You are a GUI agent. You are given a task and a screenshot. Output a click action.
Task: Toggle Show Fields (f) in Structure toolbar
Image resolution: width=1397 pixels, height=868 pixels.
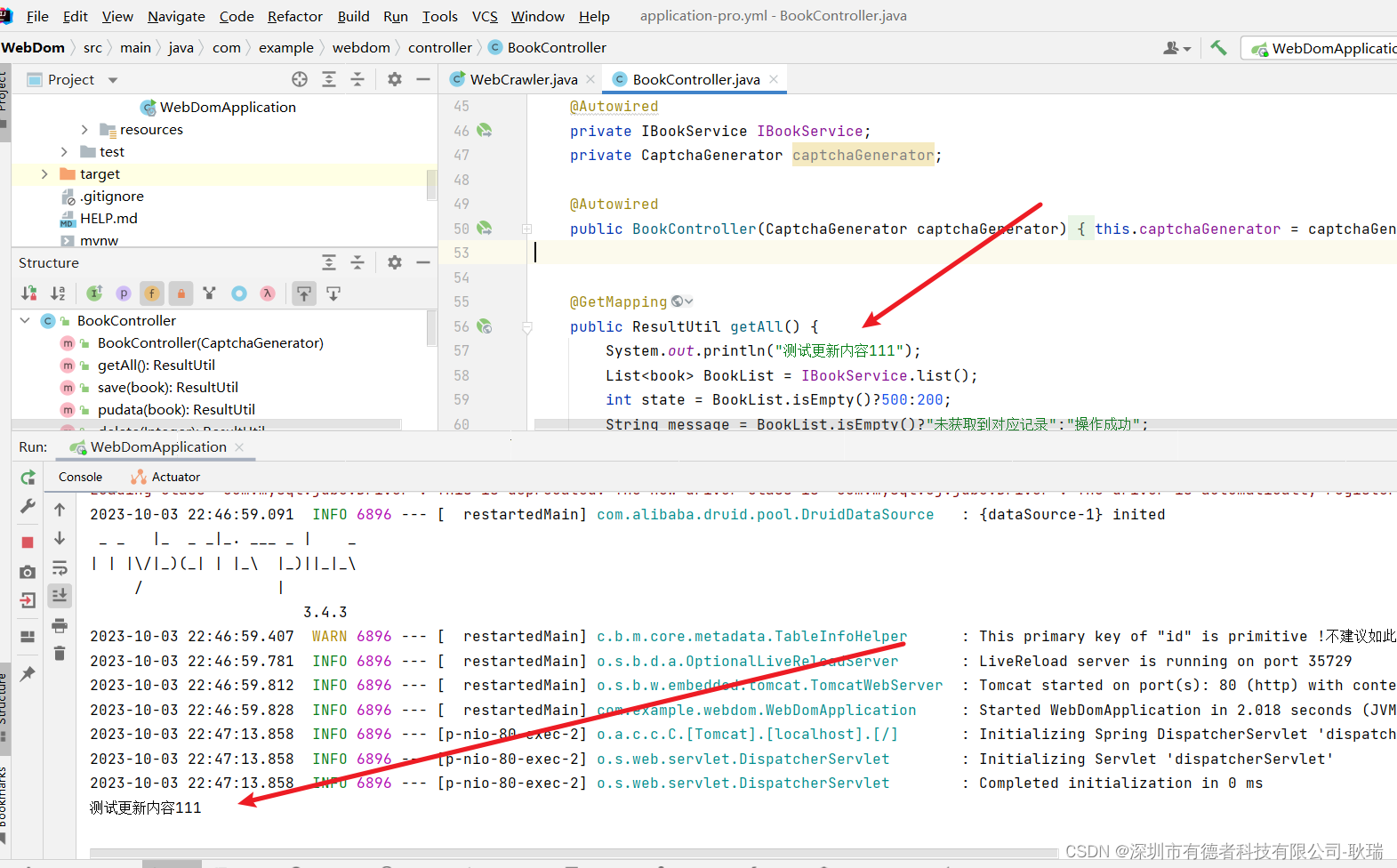click(x=152, y=293)
